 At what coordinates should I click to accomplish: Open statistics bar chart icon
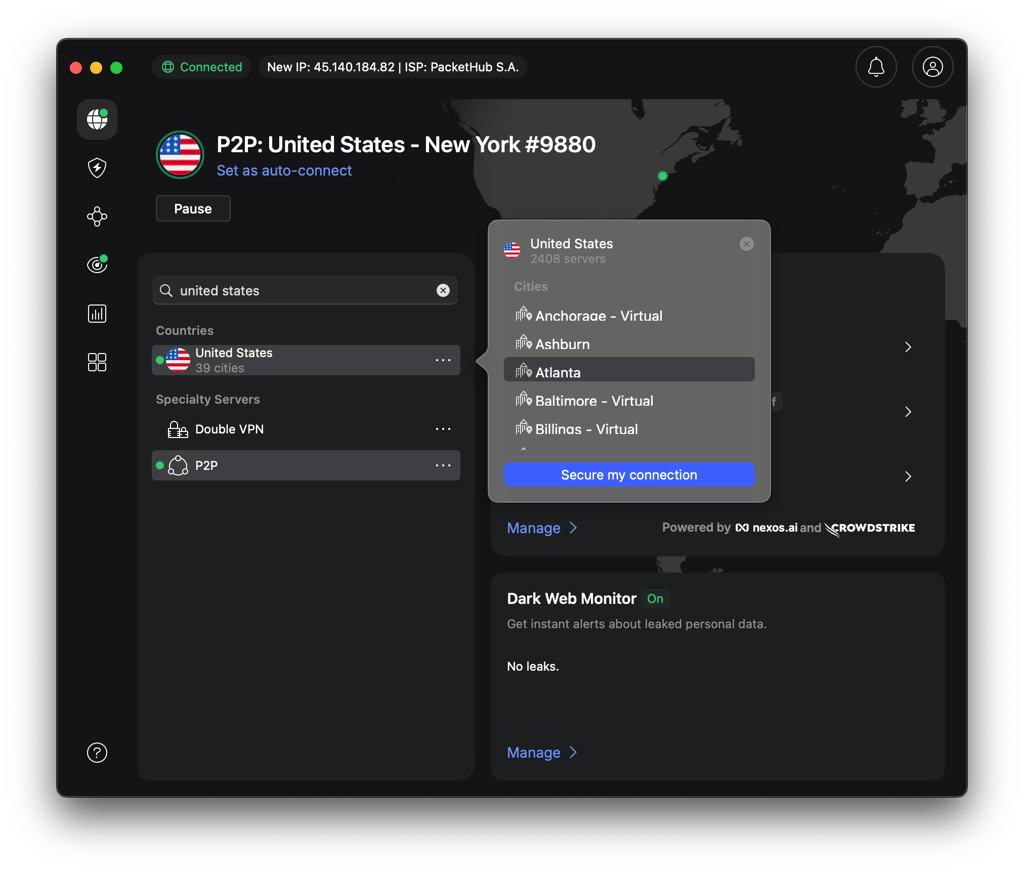coord(97,314)
